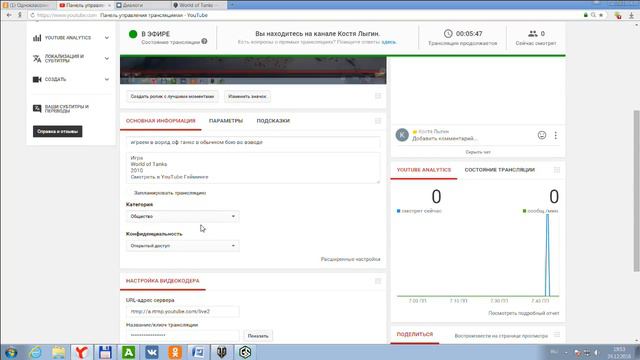This screenshot has width=640, height=360.
Task: Tick the Запланировать трансляцию checkbox
Action: 129,193
